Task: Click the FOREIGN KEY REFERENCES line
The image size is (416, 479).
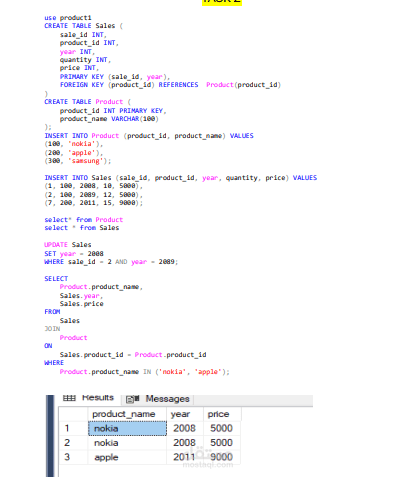Action: [170, 85]
